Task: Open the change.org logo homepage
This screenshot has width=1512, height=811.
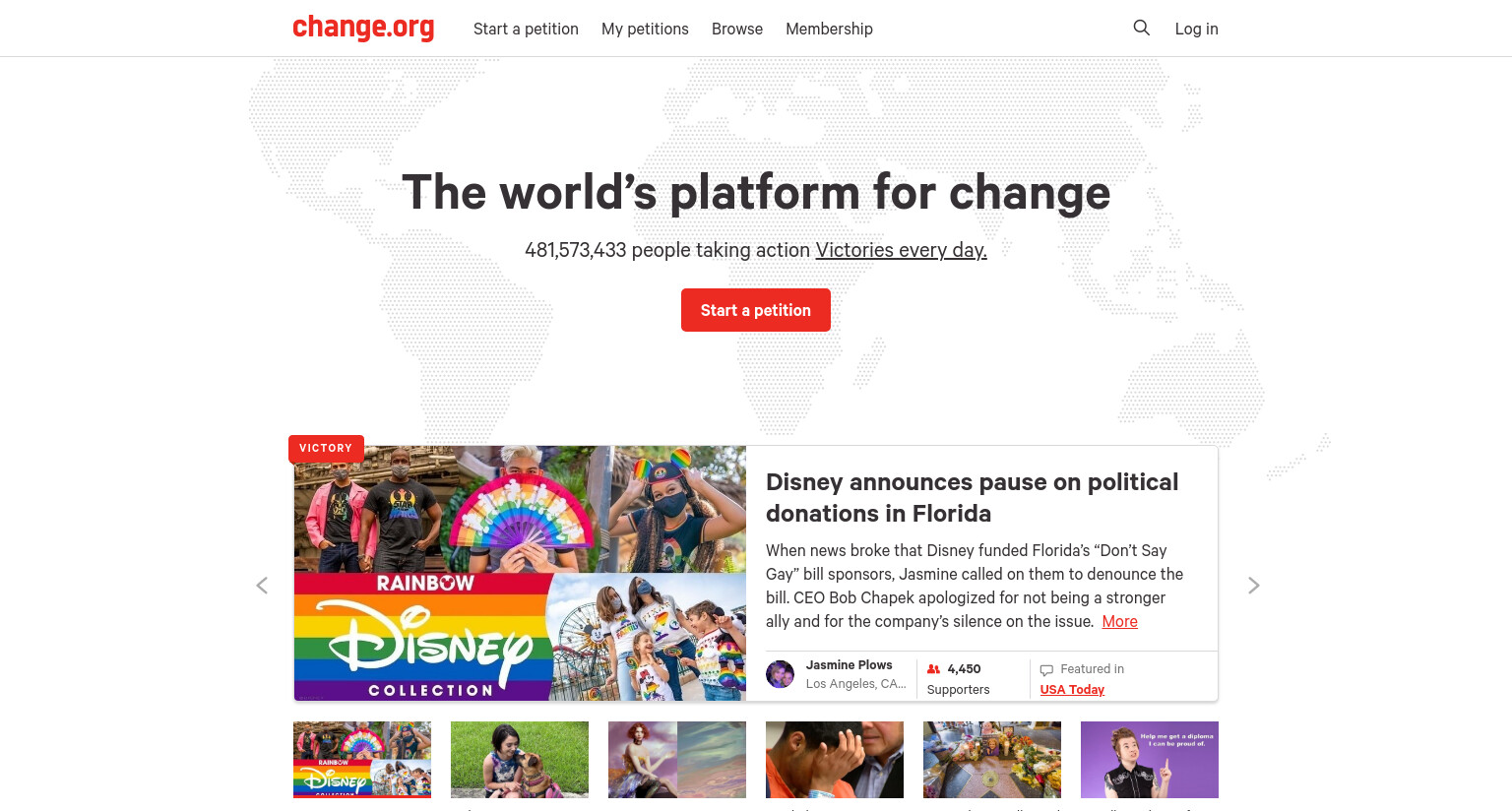Action: 363,28
